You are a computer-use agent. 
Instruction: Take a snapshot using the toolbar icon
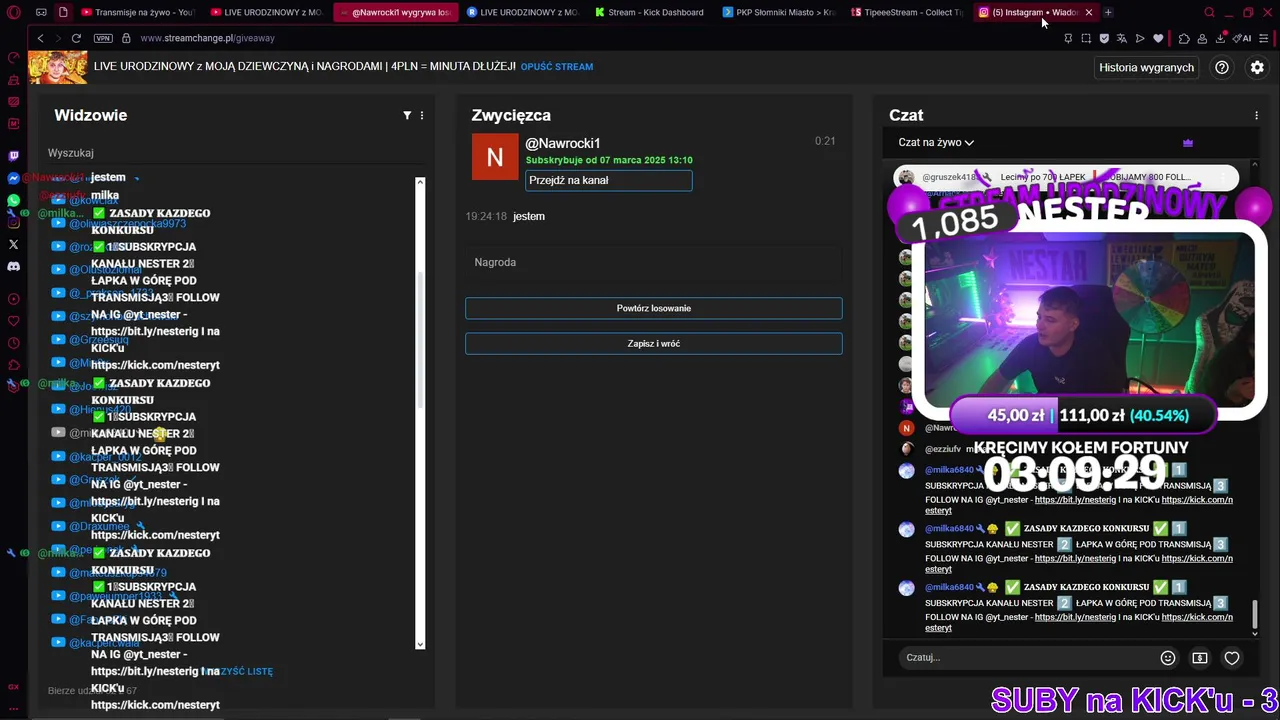1086,38
